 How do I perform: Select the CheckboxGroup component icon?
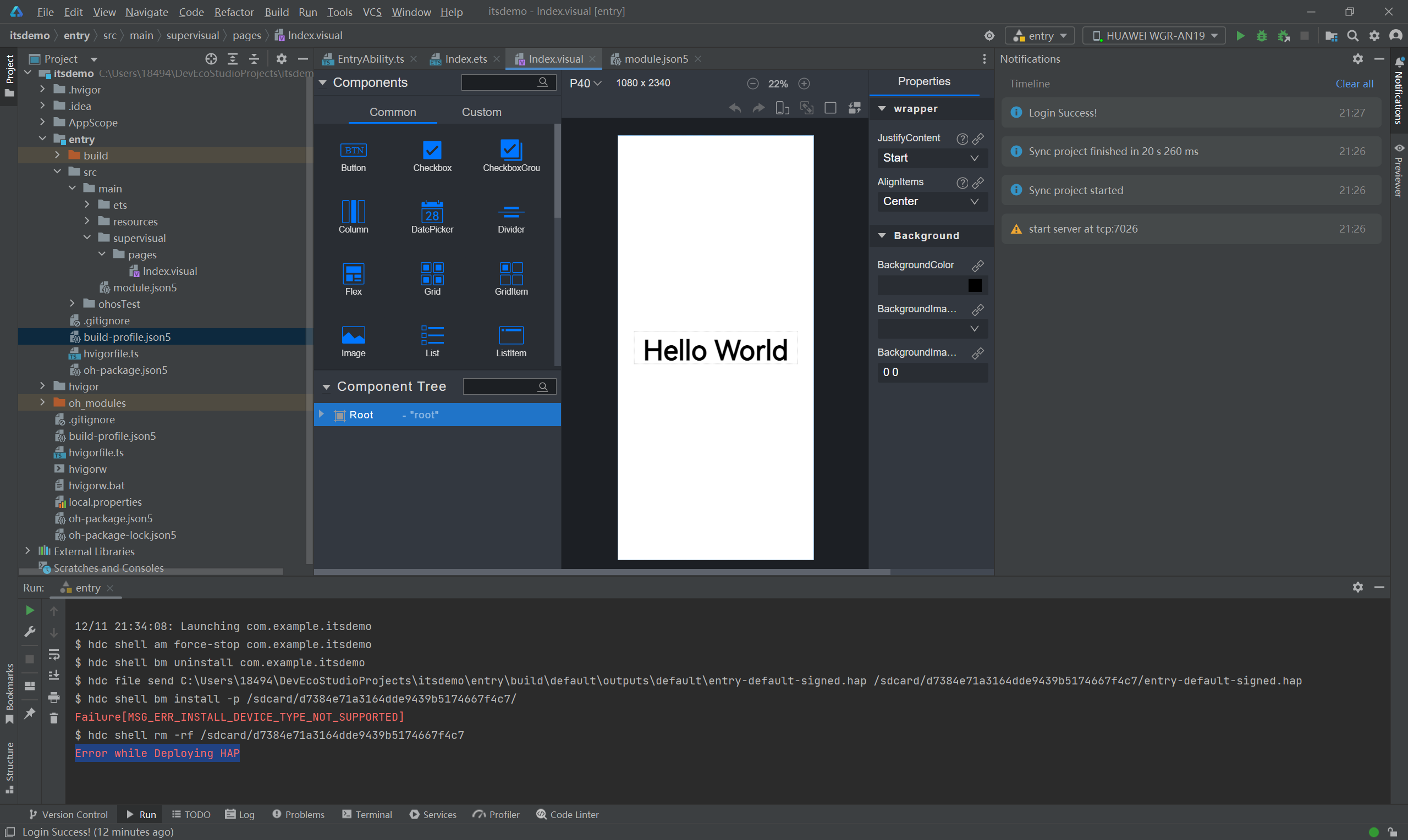pyautogui.click(x=510, y=150)
